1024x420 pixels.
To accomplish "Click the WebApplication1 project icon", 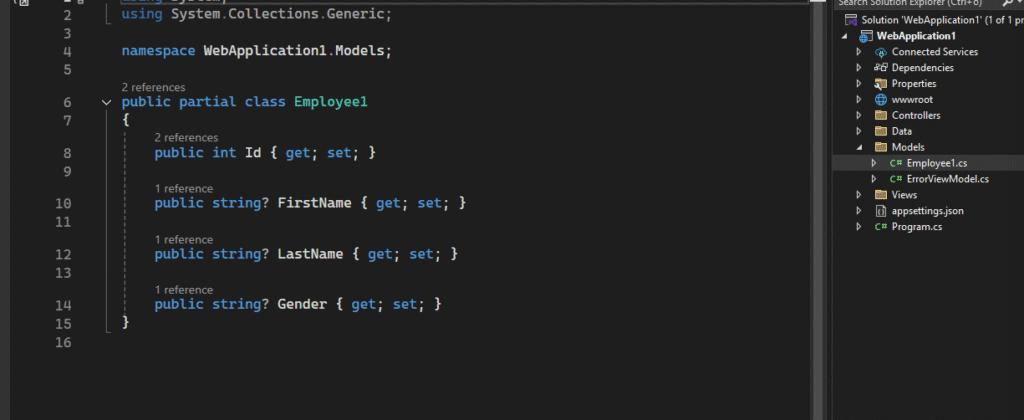I will [865, 36].
